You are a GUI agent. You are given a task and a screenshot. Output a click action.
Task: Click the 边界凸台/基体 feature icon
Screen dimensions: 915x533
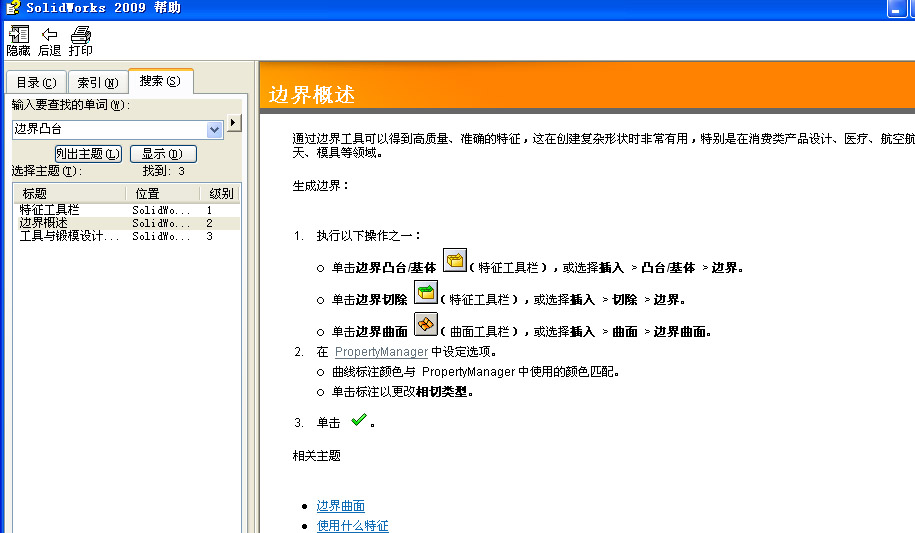point(455,260)
